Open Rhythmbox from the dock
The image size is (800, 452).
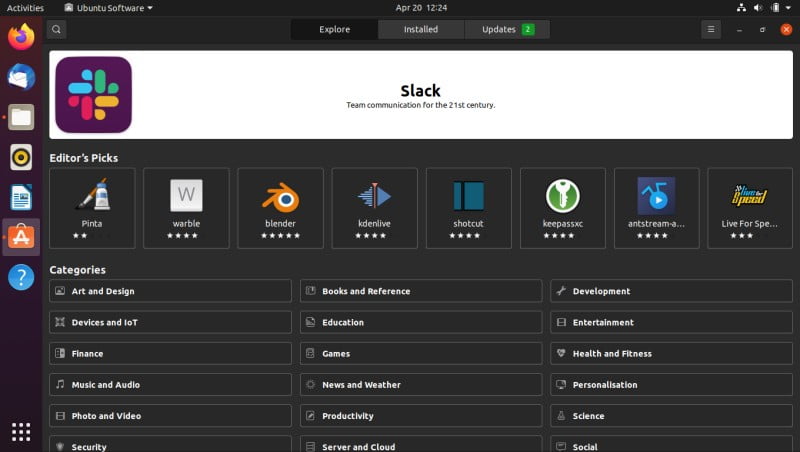point(21,157)
